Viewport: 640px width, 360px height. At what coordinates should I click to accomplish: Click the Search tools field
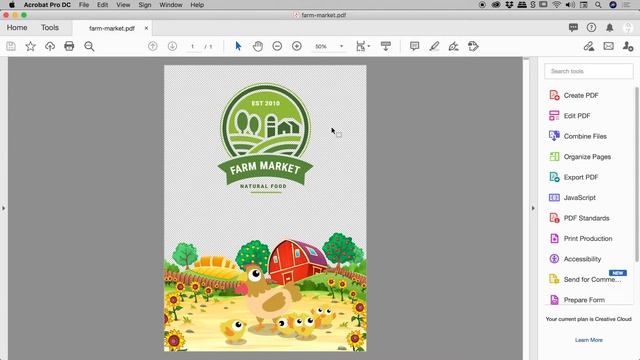(x=588, y=71)
